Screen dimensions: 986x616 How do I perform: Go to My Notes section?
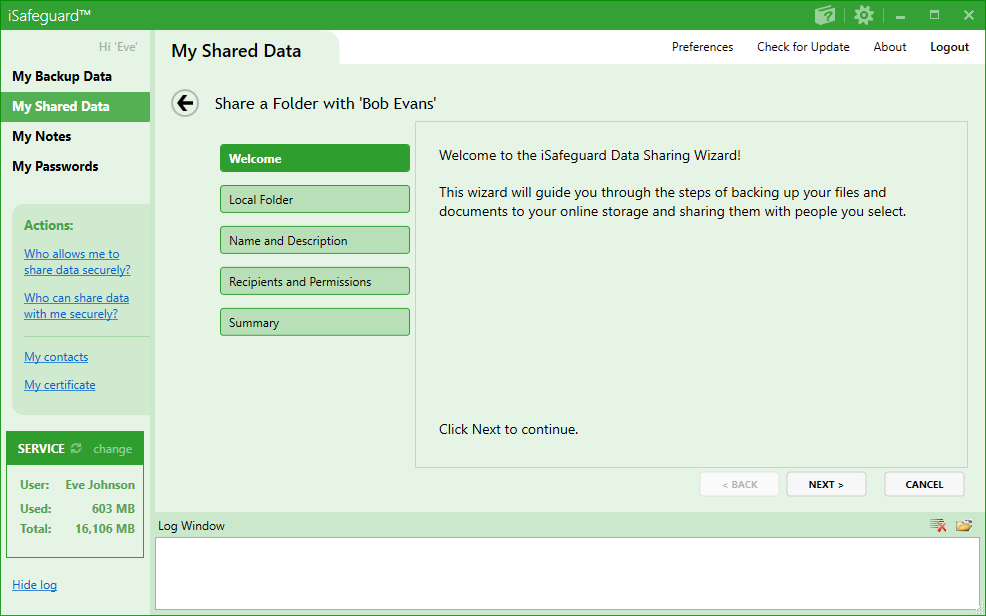point(75,136)
